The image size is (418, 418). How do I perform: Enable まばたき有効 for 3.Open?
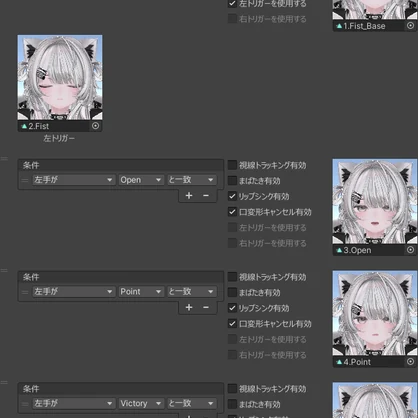[x=232, y=181]
